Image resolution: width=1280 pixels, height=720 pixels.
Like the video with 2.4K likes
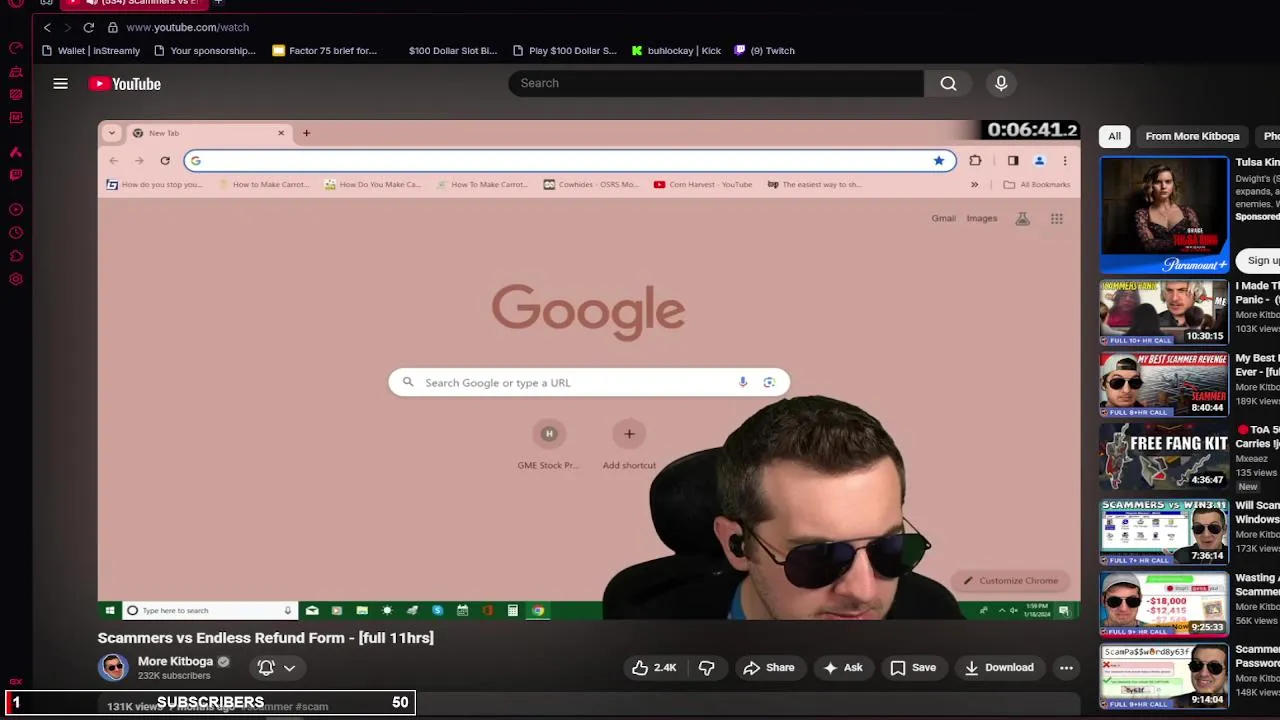tap(654, 667)
